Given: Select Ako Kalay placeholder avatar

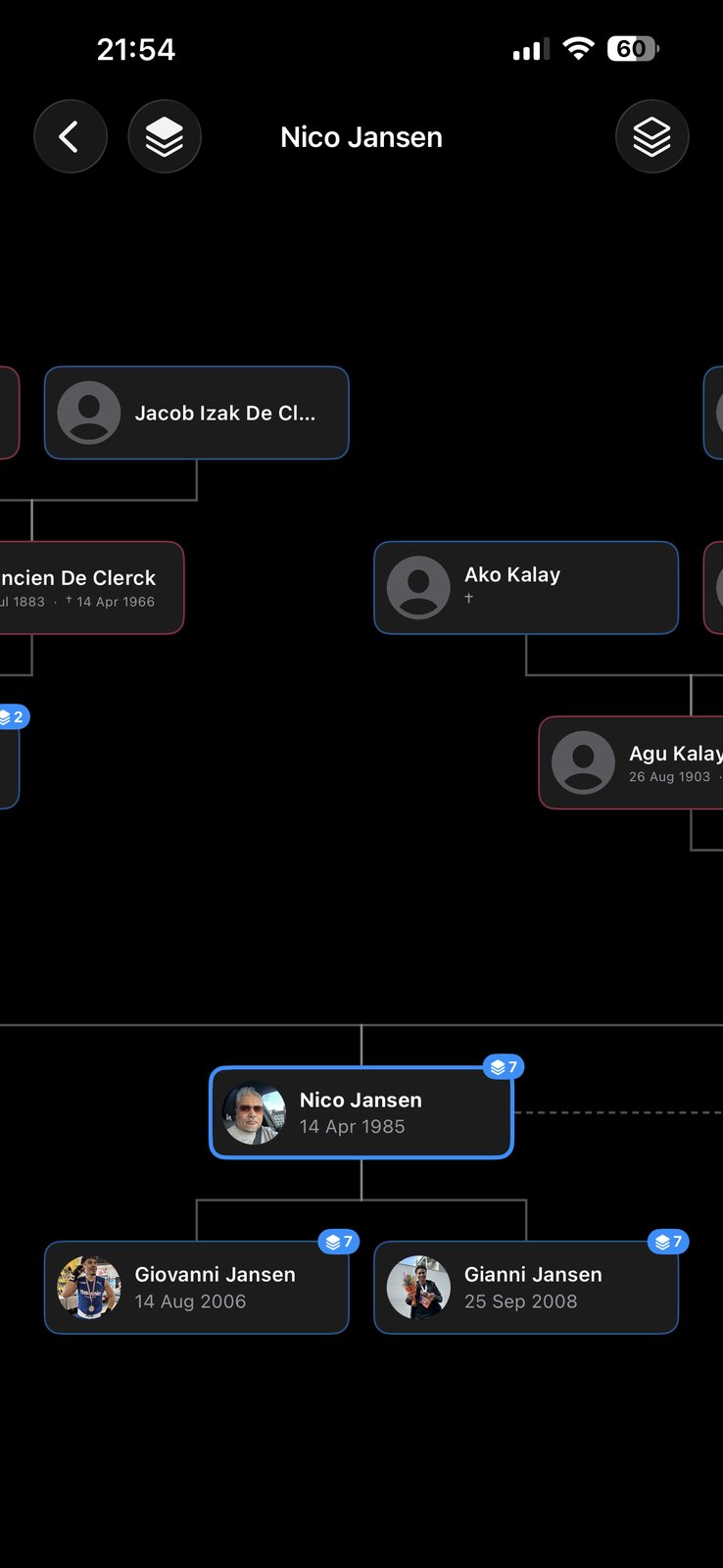Looking at the screenshot, I should click(418, 588).
